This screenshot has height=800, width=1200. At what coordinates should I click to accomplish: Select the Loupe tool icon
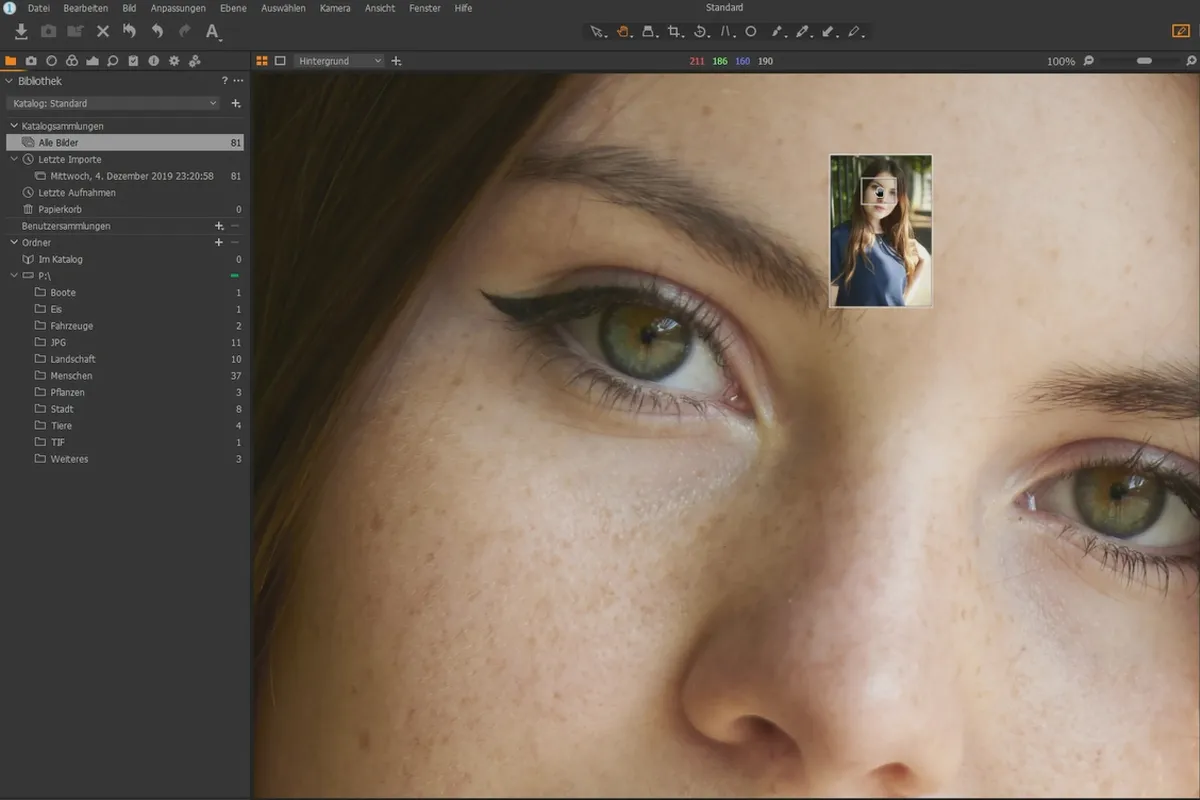click(x=649, y=32)
